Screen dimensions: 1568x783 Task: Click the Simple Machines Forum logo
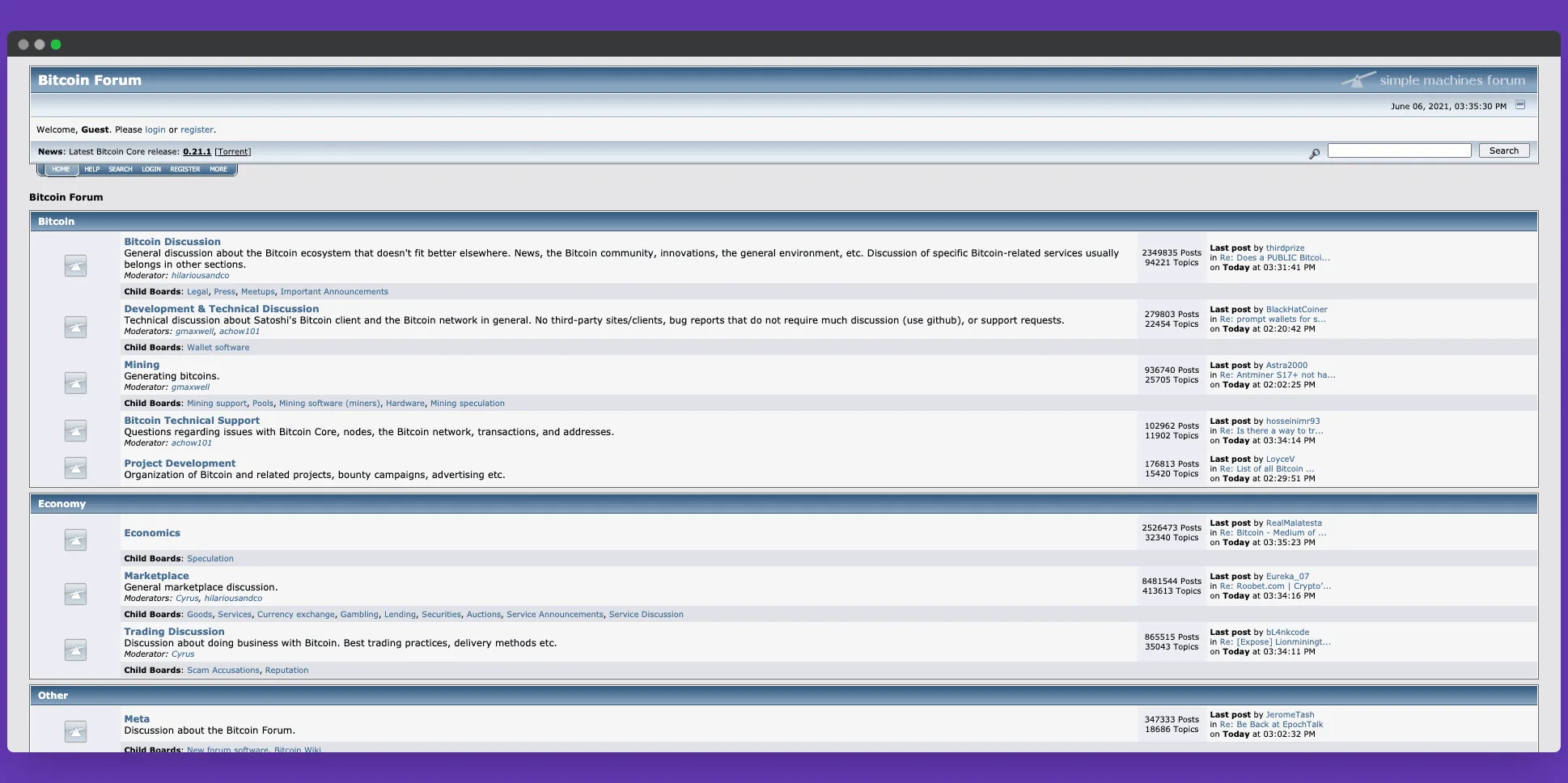click(1433, 80)
